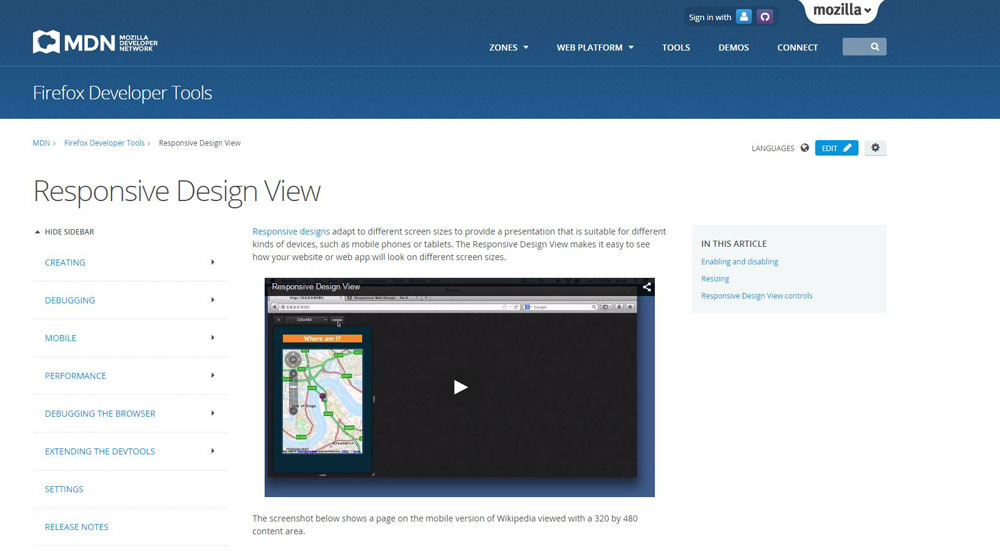Open the Web Platform menu
Screen dimensions: 1000x555
click(x=595, y=47)
